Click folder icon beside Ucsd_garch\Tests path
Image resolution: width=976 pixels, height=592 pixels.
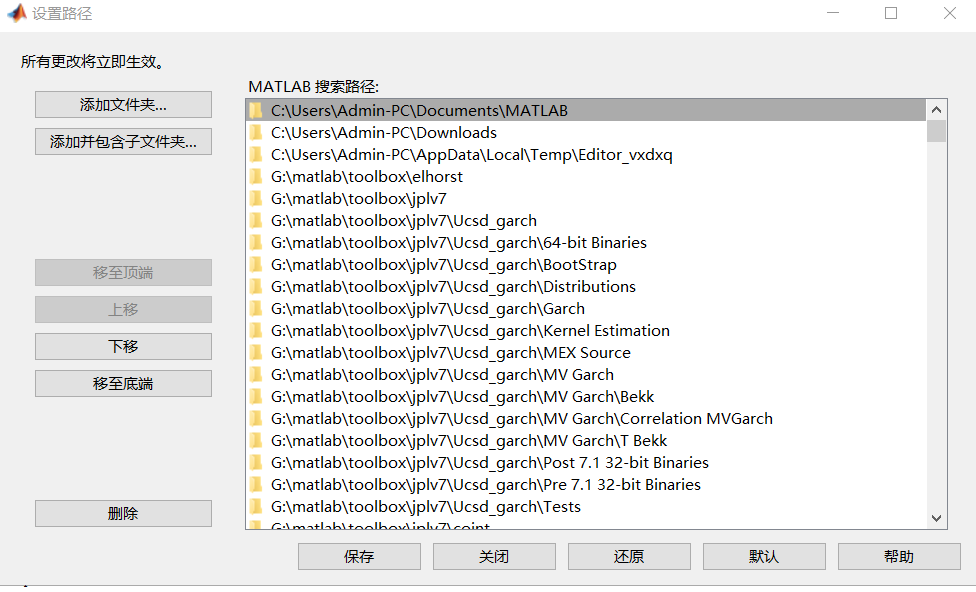(256, 507)
